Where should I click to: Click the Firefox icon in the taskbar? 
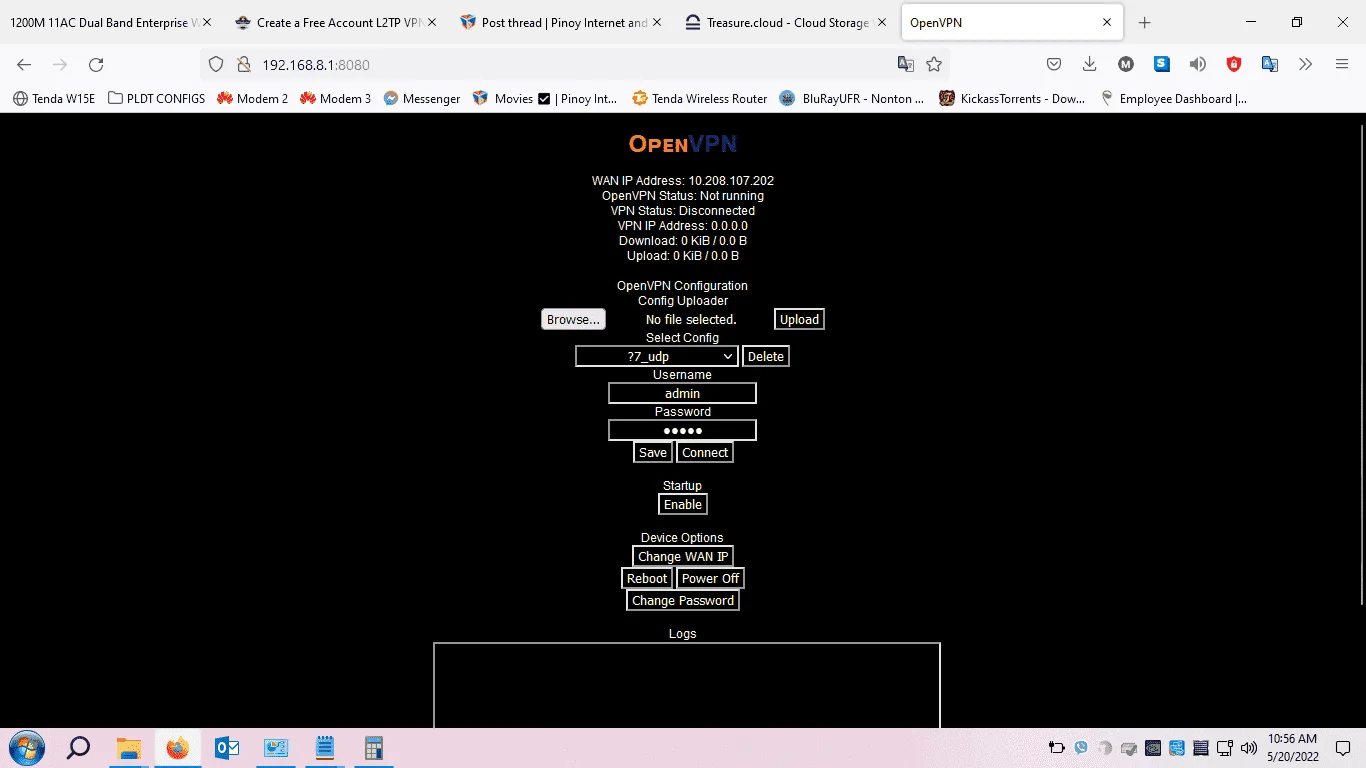pos(178,748)
